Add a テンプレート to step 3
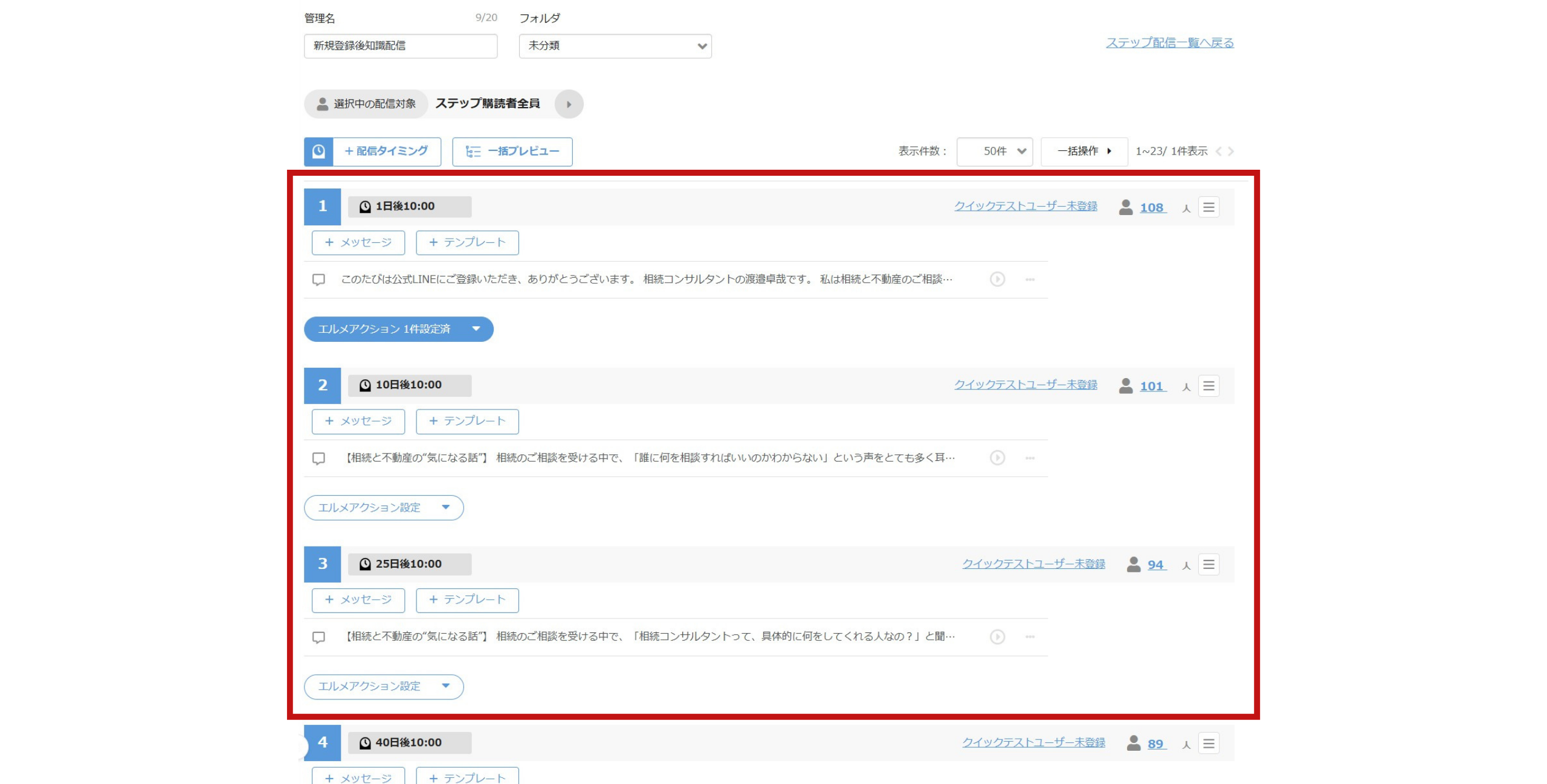The height and width of the screenshot is (784, 1547). coord(467,600)
